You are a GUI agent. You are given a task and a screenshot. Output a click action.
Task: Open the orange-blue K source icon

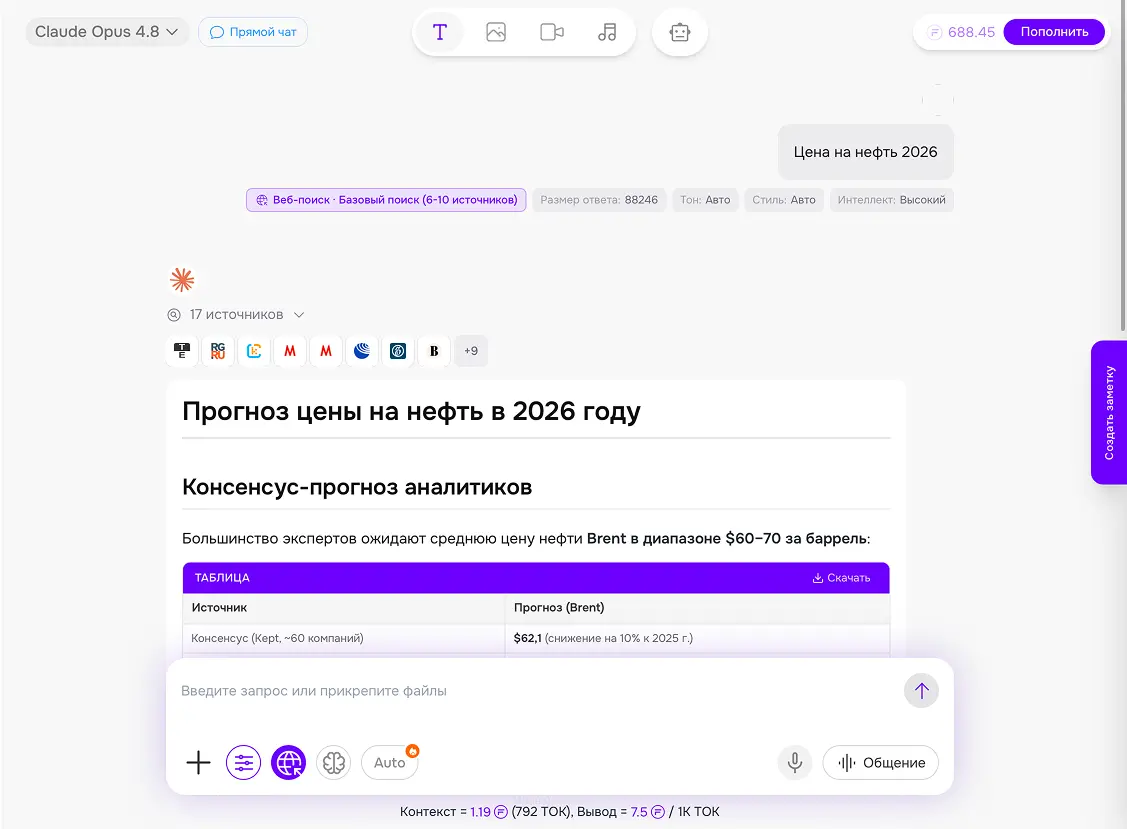click(254, 351)
